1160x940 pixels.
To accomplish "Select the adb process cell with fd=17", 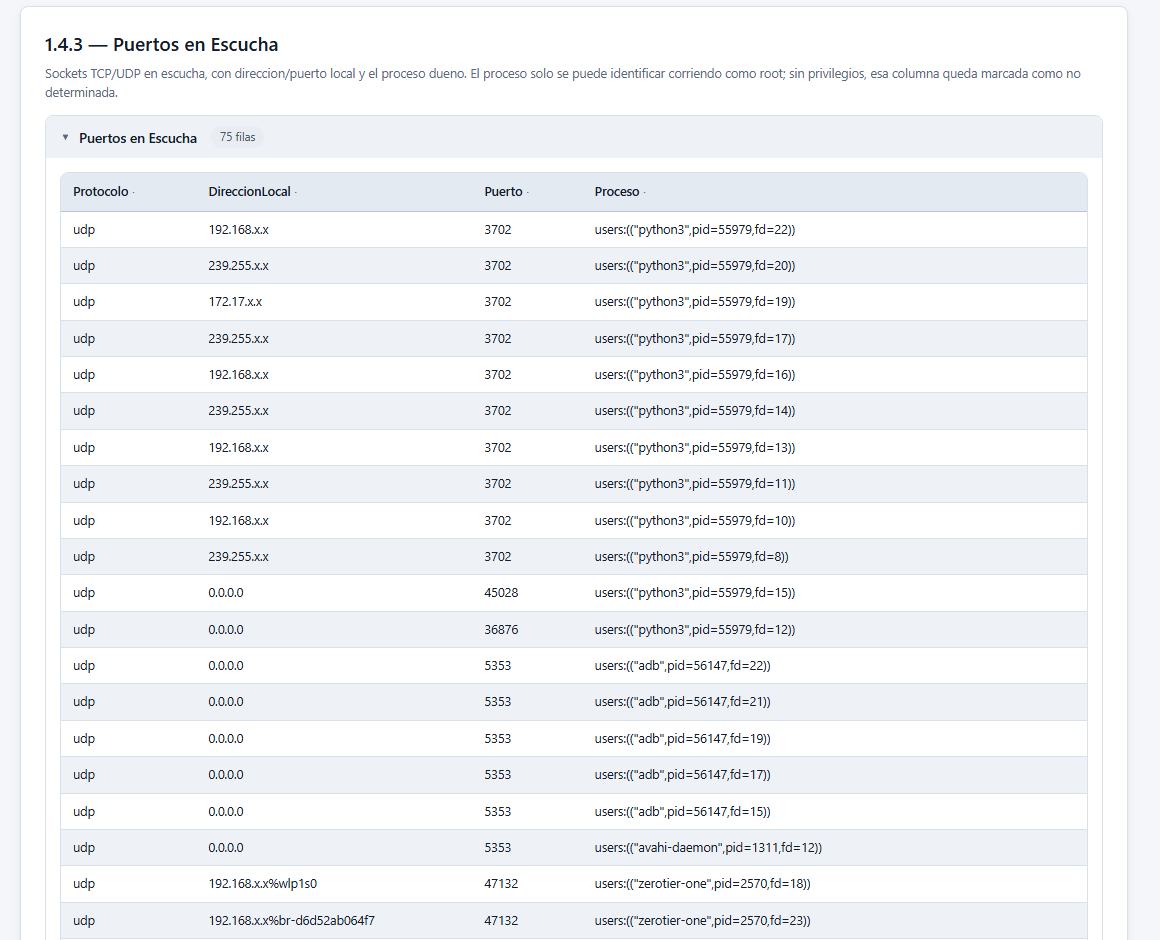I will 682,774.
